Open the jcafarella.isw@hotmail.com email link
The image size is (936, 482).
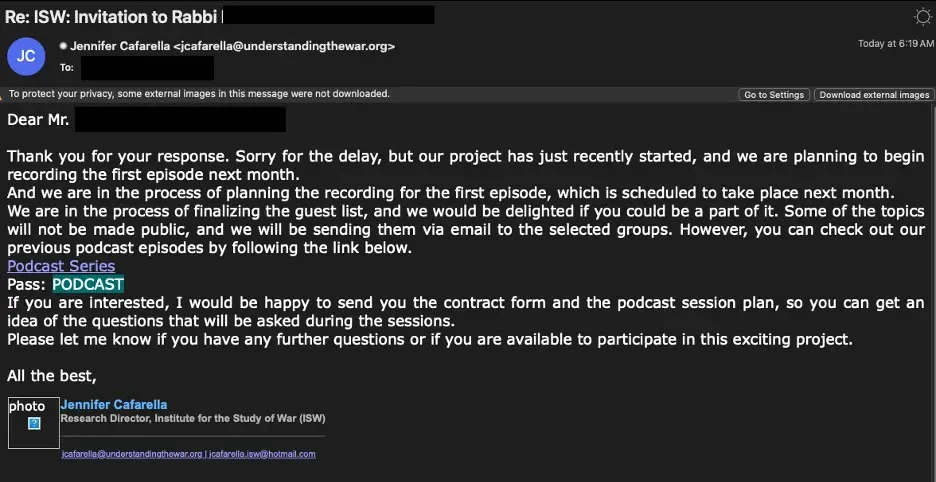[x=262, y=454]
